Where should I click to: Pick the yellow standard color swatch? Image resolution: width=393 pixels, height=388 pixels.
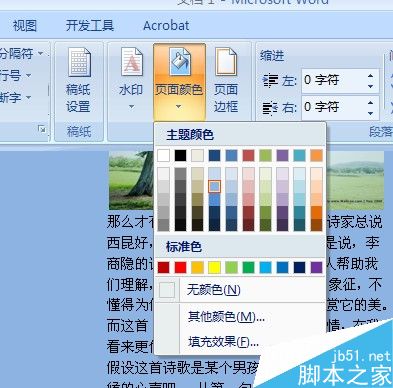[x=214, y=267]
